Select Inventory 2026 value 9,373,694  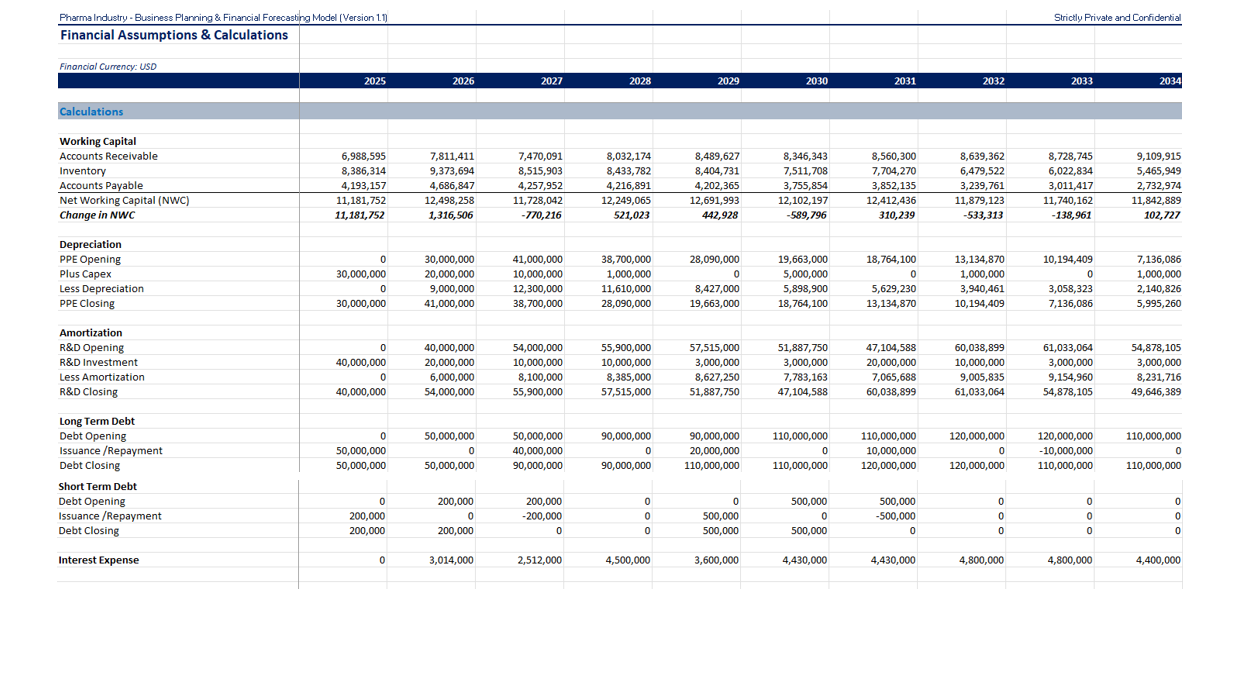(452, 171)
